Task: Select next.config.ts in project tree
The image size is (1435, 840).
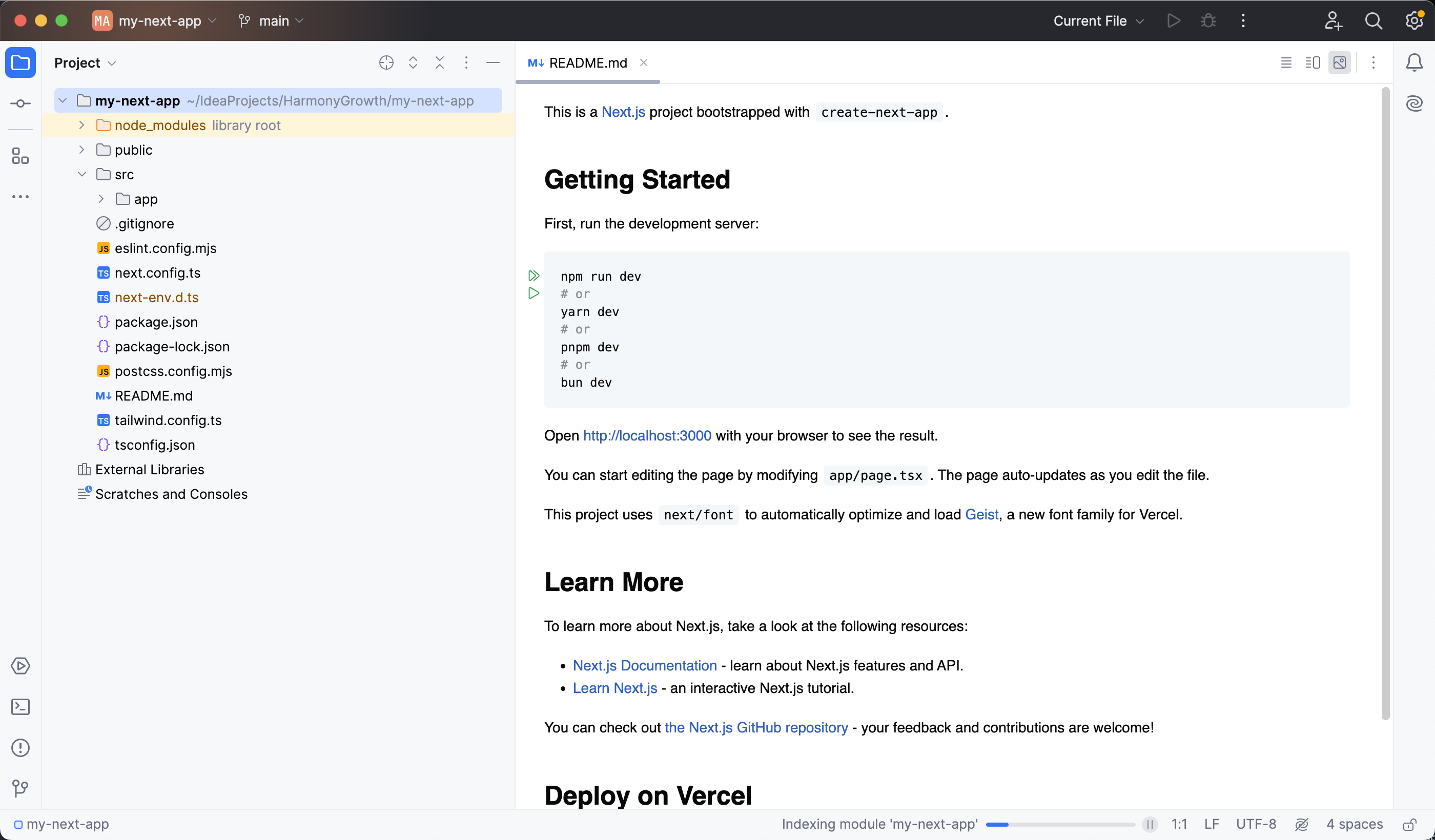Action: [x=157, y=272]
